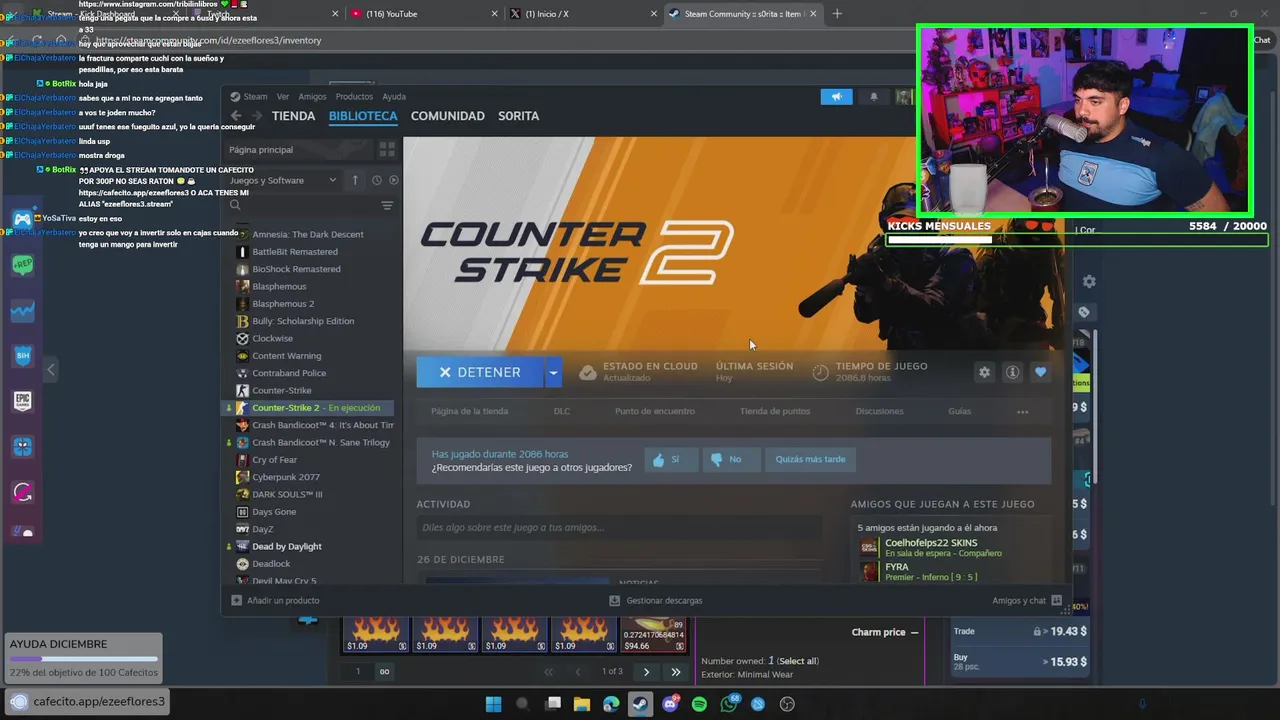This screenshot has width=1280, height=720.
Task: Click the Add a product plus icon
Action: point(236,600)
